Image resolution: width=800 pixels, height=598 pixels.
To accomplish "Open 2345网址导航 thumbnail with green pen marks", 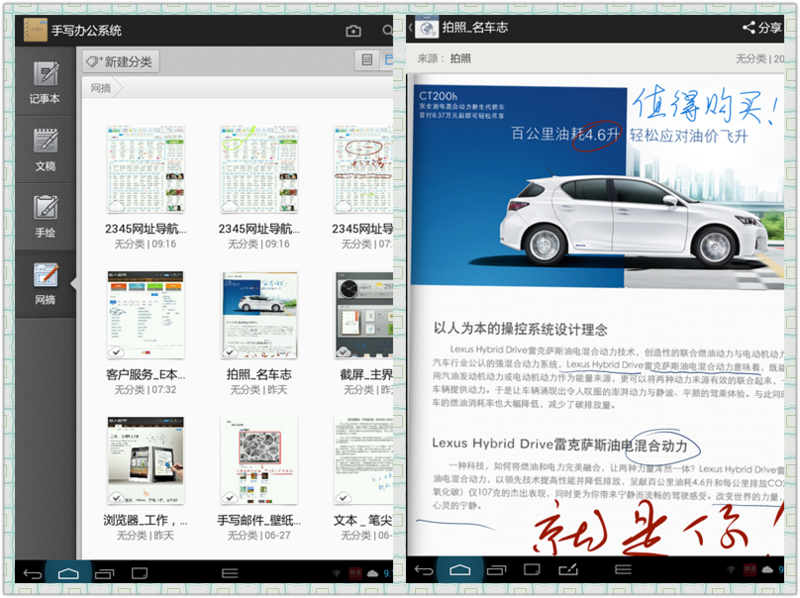I will click(x=259, y=169).
